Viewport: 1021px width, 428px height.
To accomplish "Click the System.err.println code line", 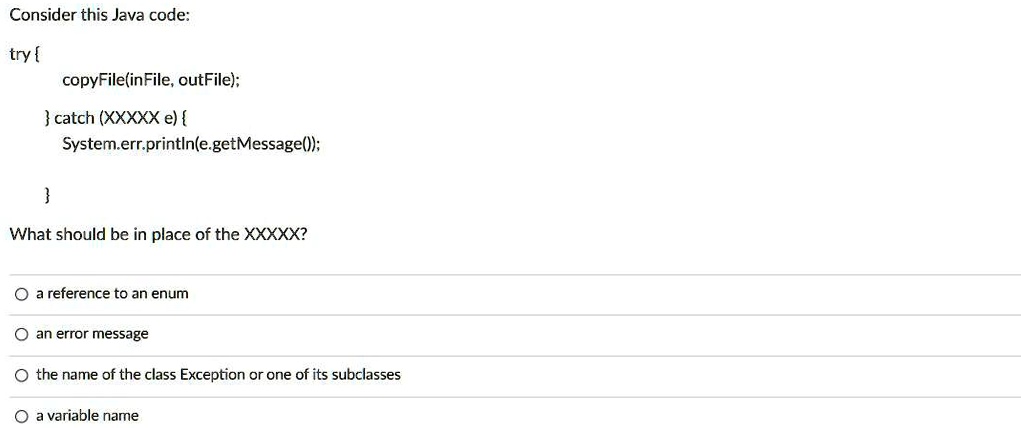I will click(x=191, y=143).
